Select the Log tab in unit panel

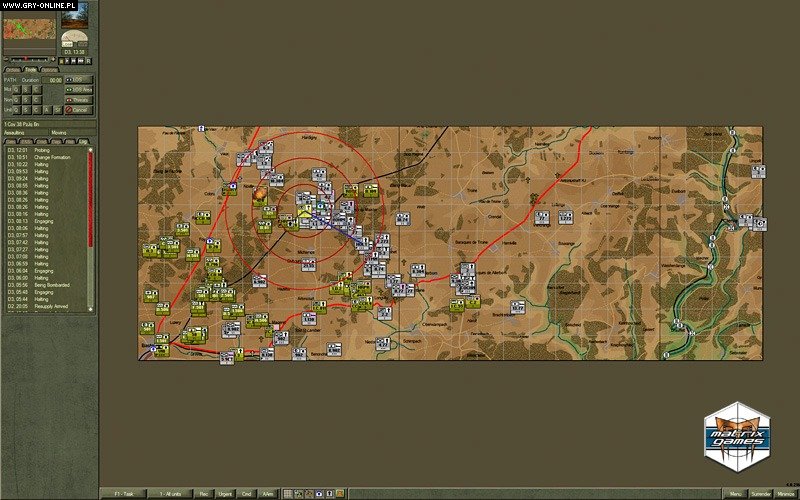coord(83,141)
